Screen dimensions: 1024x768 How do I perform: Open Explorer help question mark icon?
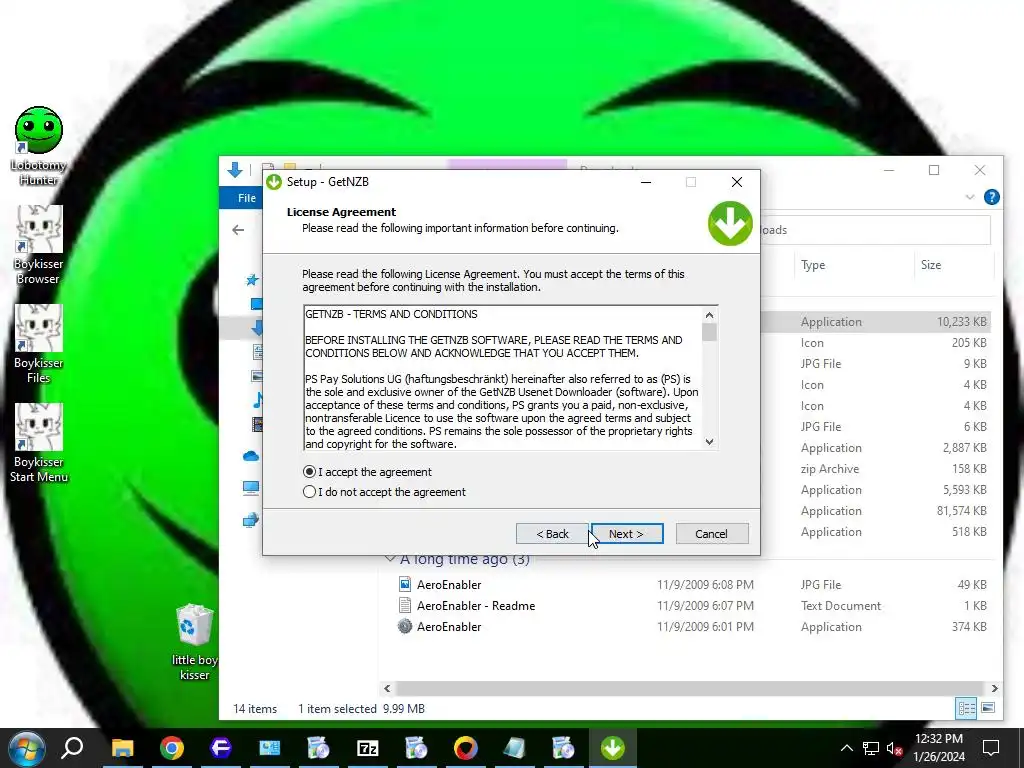pyautogui.click(x=991, y=197)
